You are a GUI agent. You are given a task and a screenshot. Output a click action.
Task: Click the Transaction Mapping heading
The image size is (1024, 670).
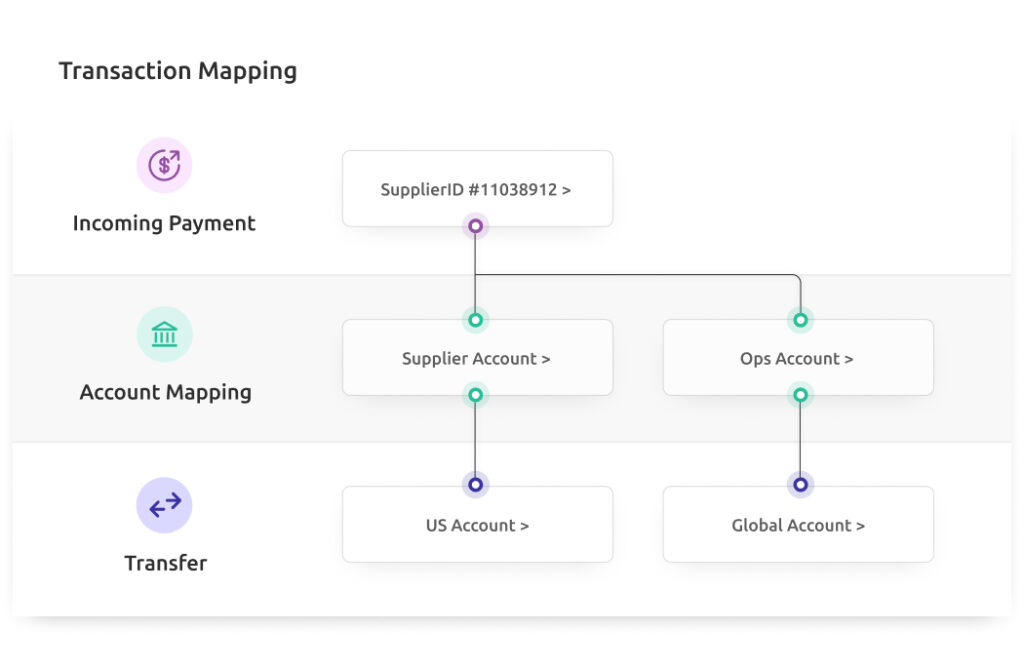point(178,70)
